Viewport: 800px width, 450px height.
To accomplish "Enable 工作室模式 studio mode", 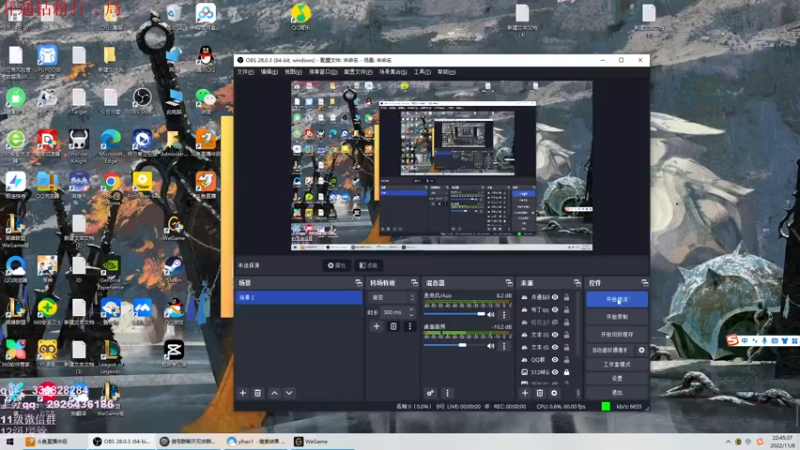I will 617,364.
